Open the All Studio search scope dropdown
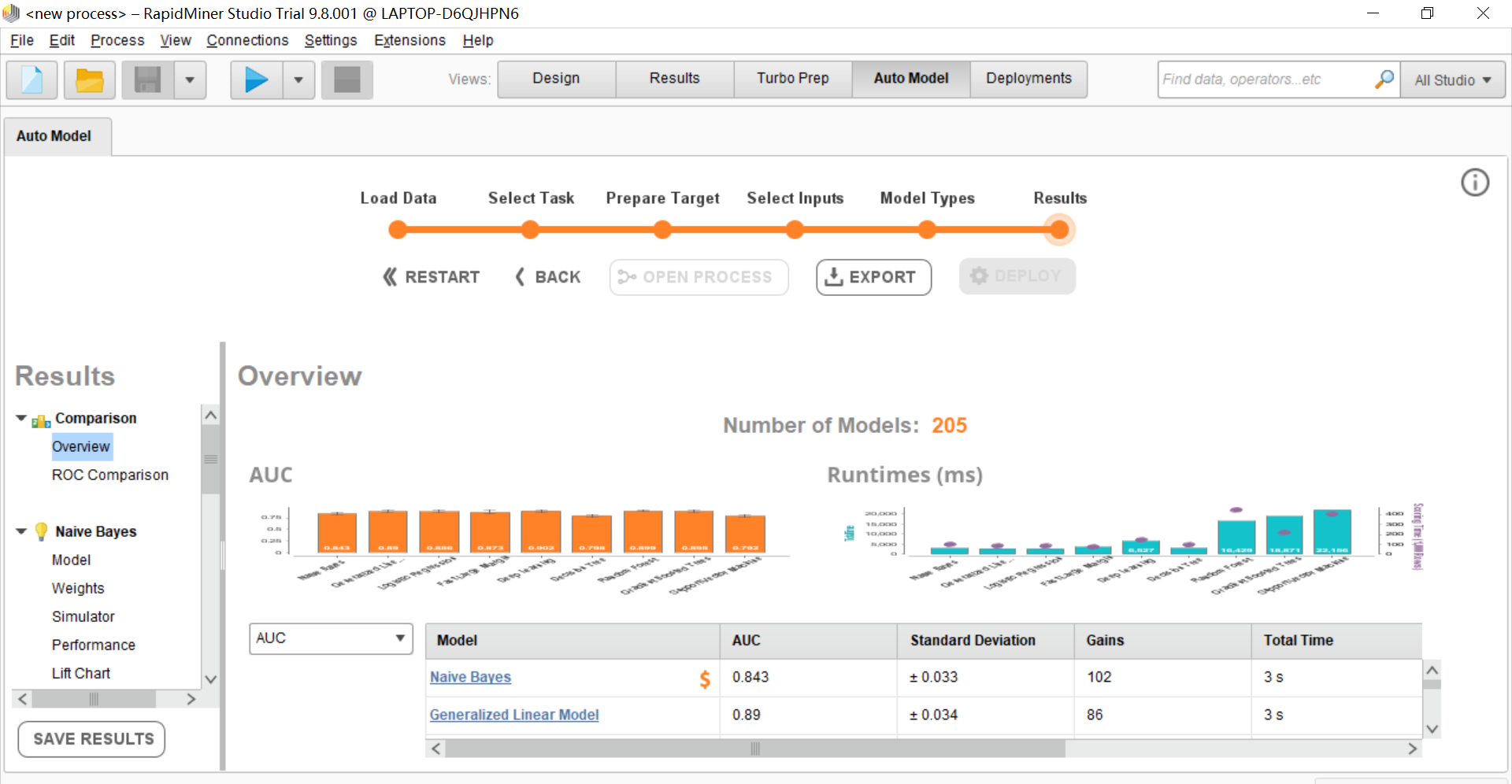Viewport: 1512px width, 784px height. click(x=1452, y=80)
